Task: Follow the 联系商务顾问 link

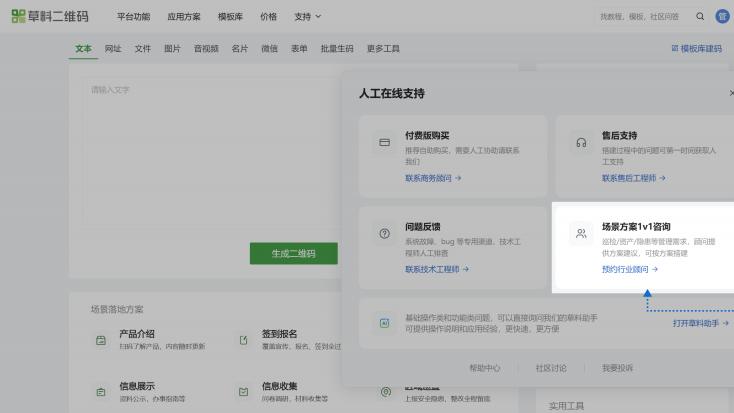Action: point(433,178)
